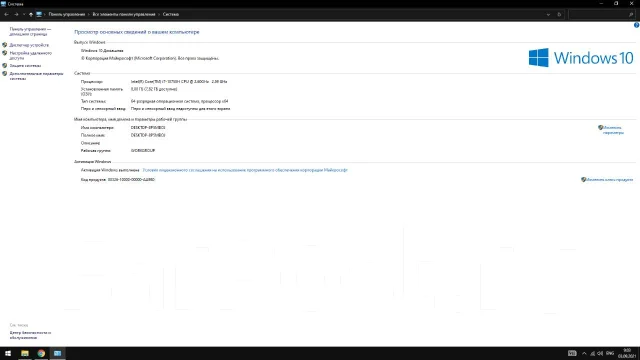This screenshot has width=640, height=360.
Task: Expand chevron after 'Все элементы панели управления'
Action: pyautogui.click(x=159, y=14)
